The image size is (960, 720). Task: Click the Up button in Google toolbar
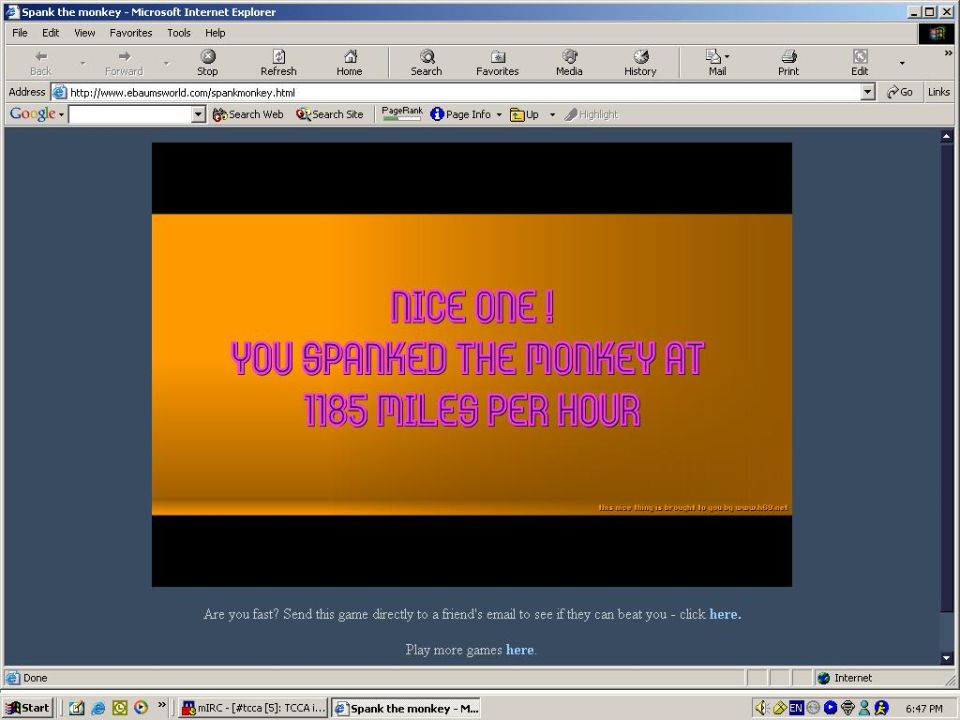(x=525, y=114)
